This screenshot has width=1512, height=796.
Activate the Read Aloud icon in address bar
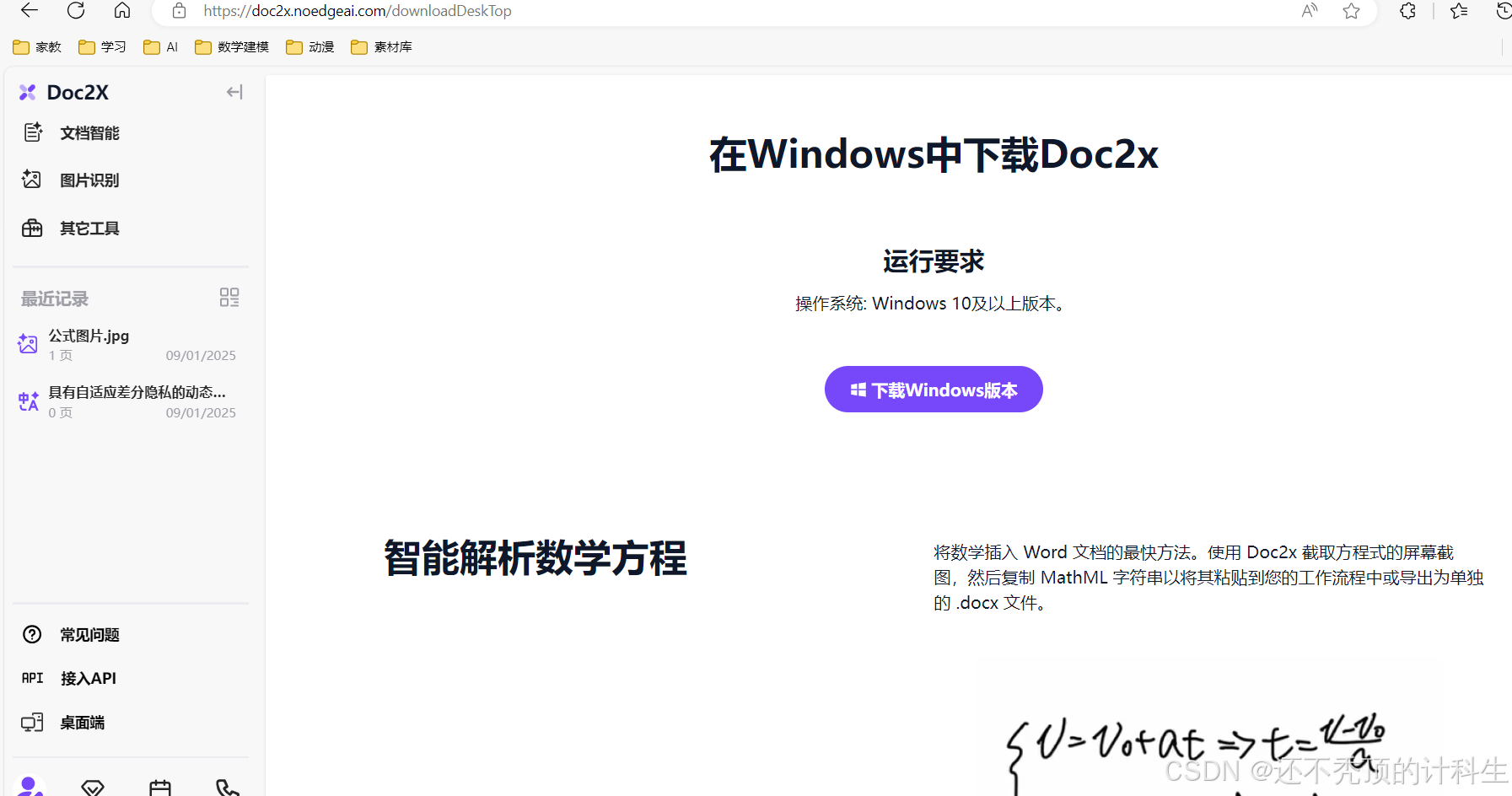(x=1310, y=11)
